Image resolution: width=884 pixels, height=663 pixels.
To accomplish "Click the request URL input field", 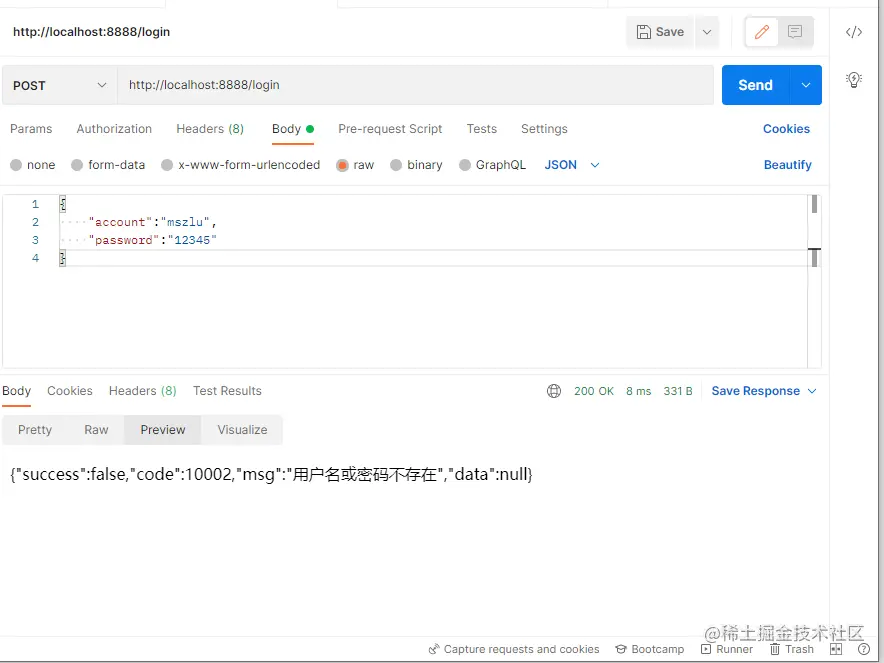I will (x=416, y=85).
